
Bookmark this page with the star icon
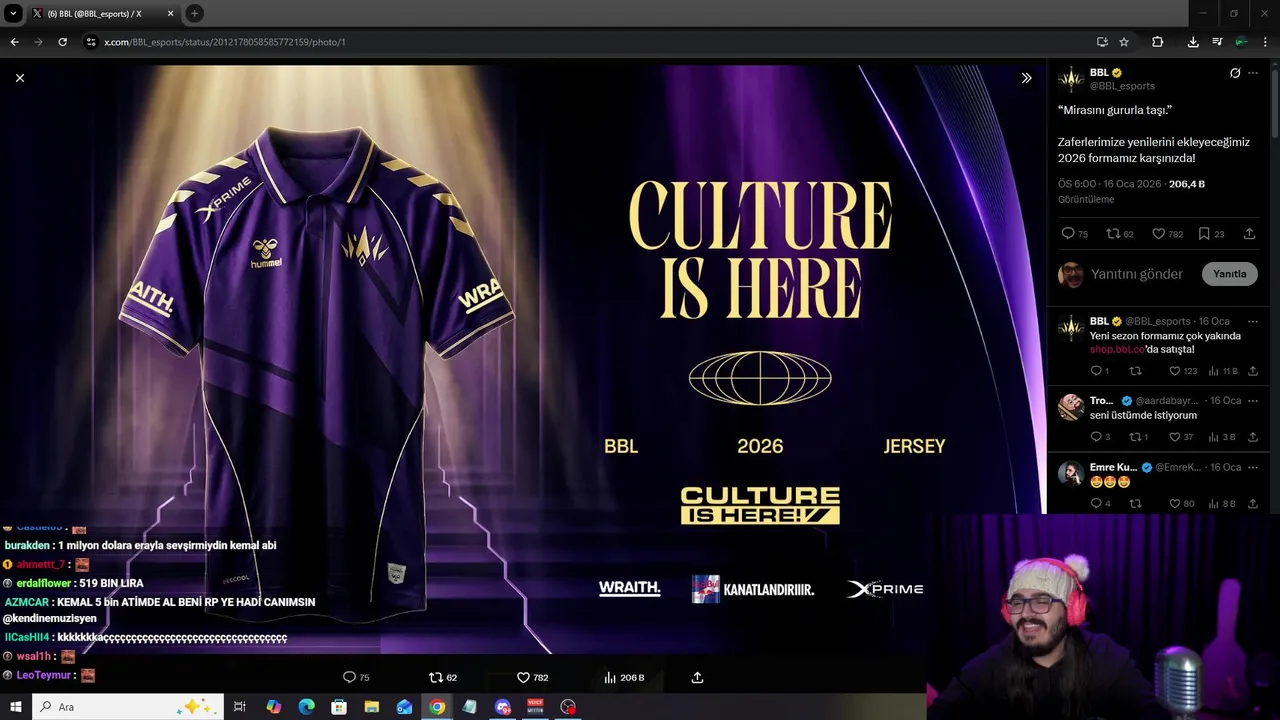click(1124, 42)
